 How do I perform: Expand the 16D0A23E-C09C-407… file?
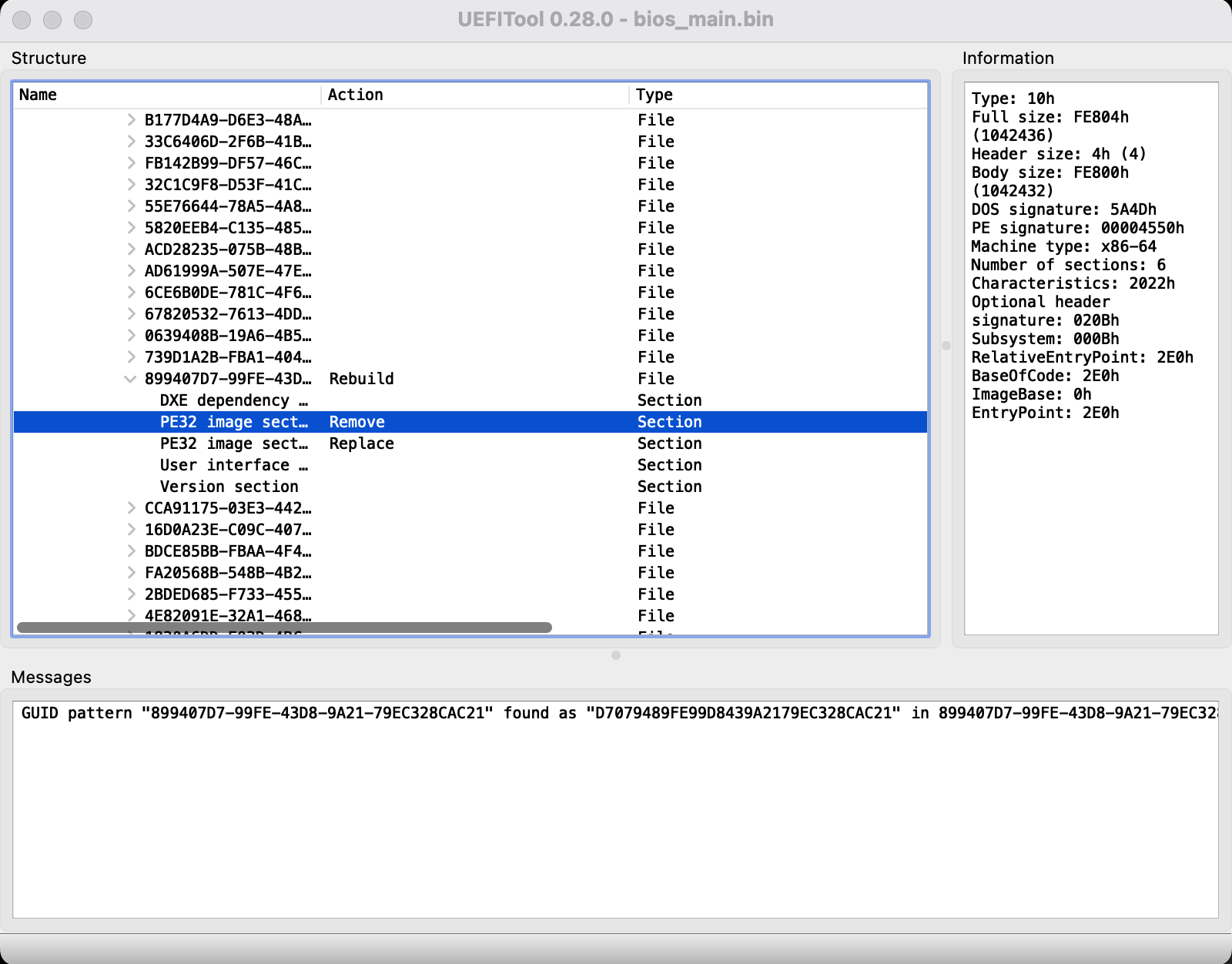132,530
